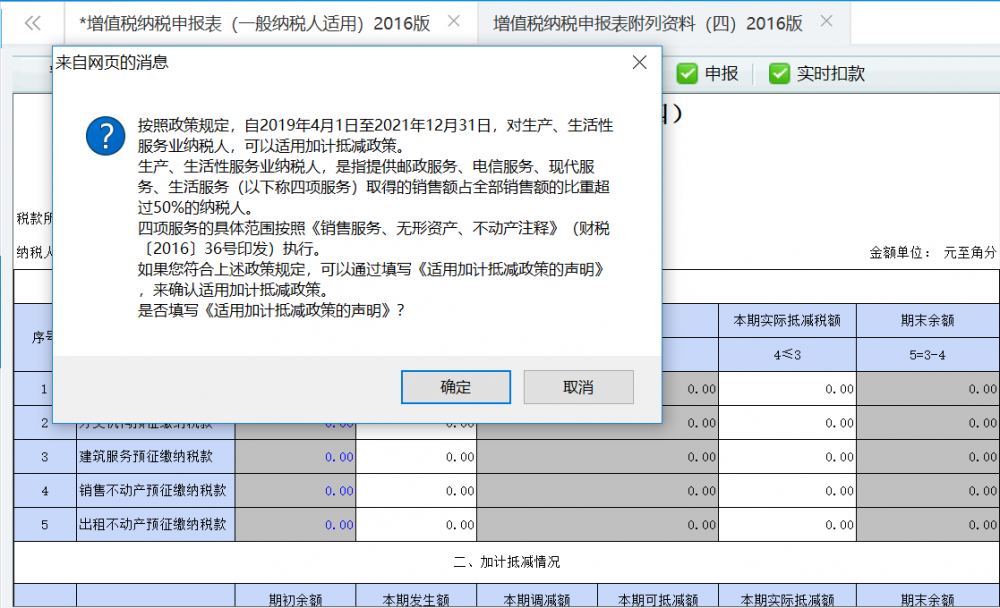
Task: Click the blue question mark icon in dialog
Action: [x=105, y=136]
